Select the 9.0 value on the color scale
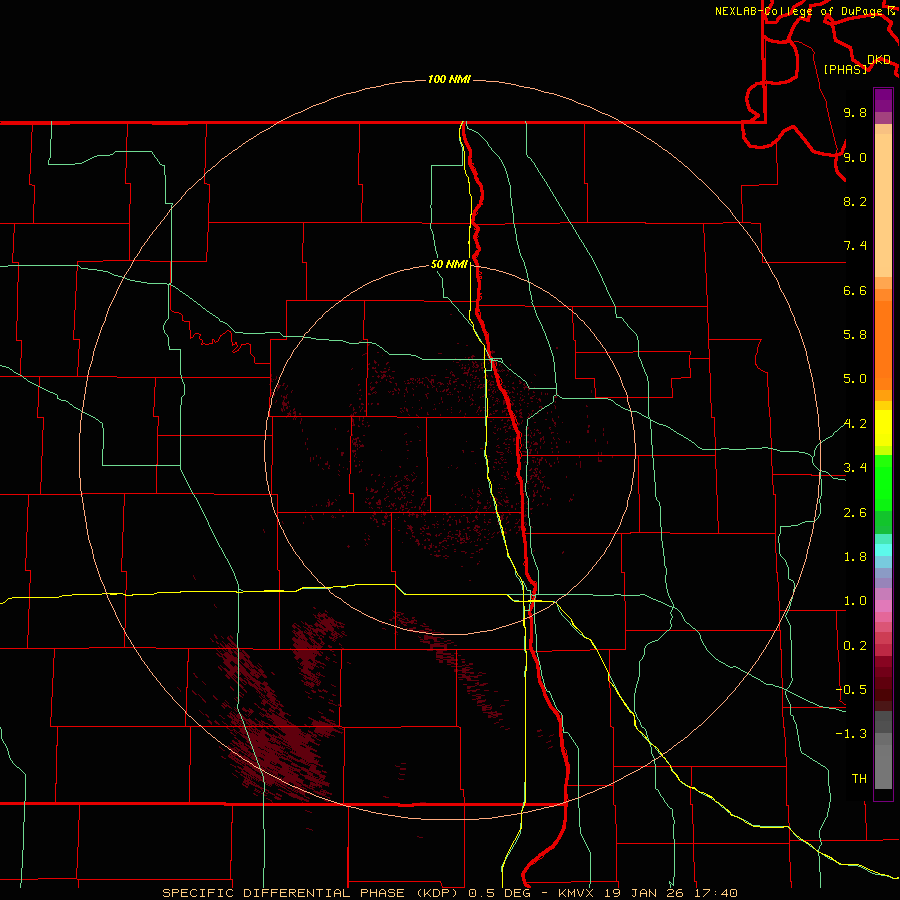The height and width of the screenshot is (900, 900). tap(855, 157)
